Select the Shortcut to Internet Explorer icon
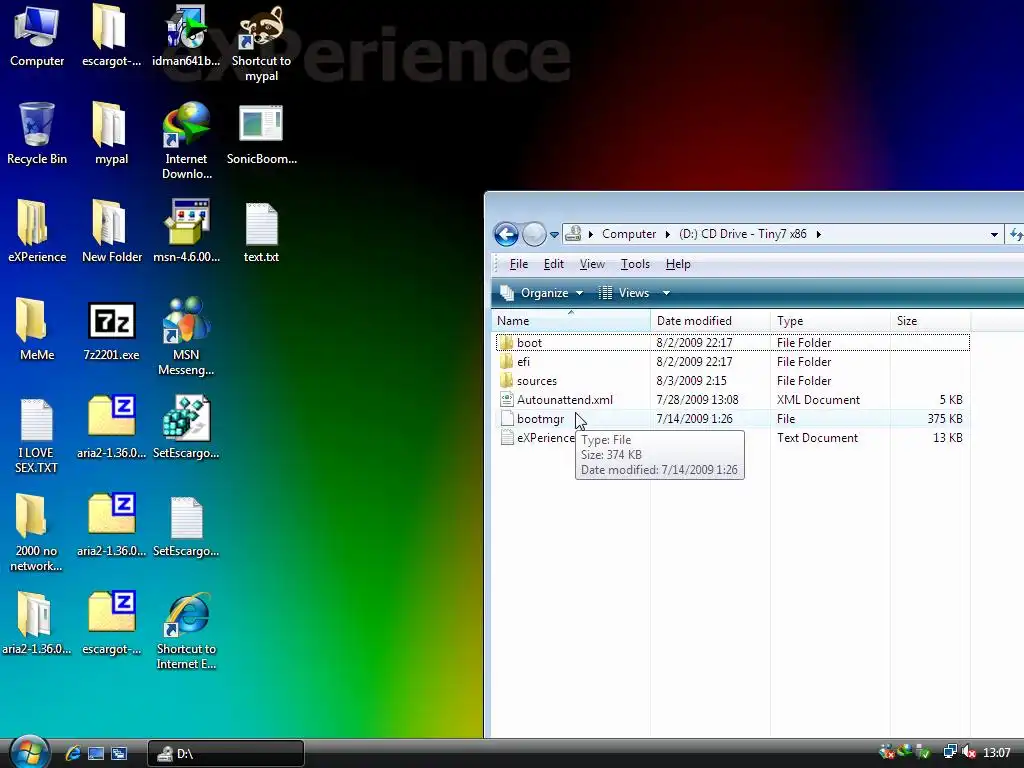Image resolution: width=1024 pixels, height=768 pixels. [x=186, y=630]
